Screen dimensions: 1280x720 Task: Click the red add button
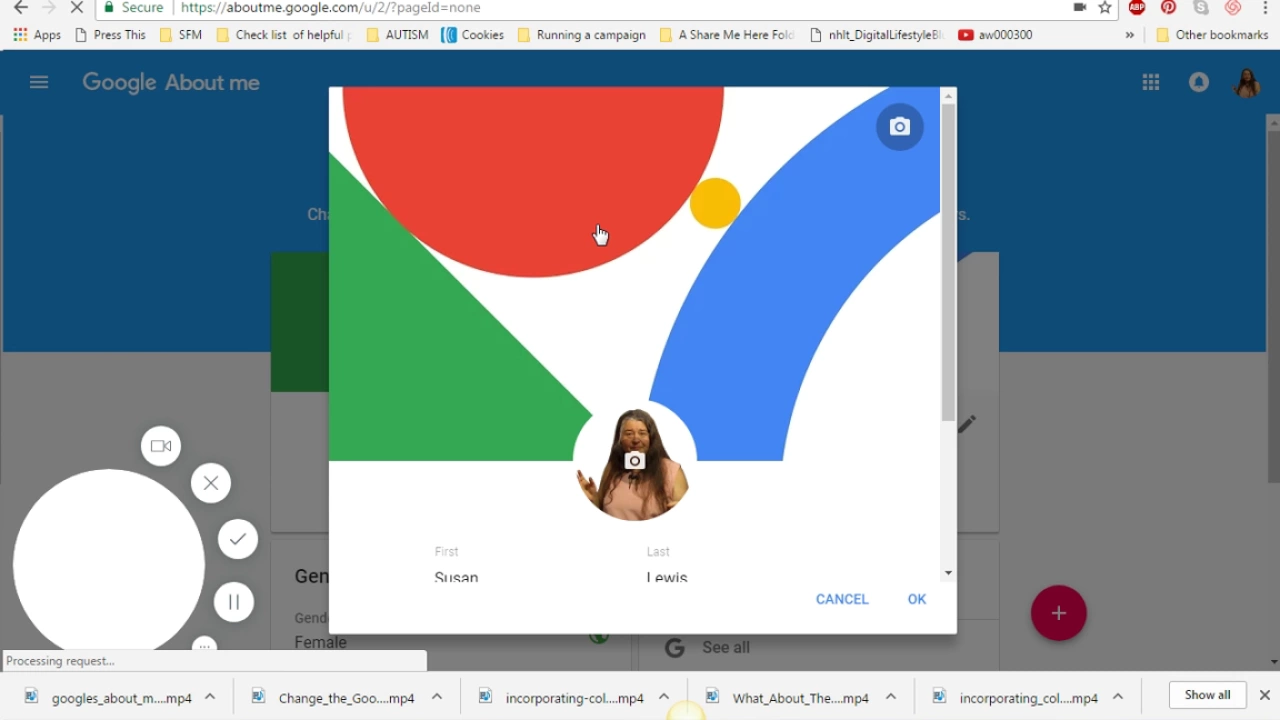[x=1058, y=613]
